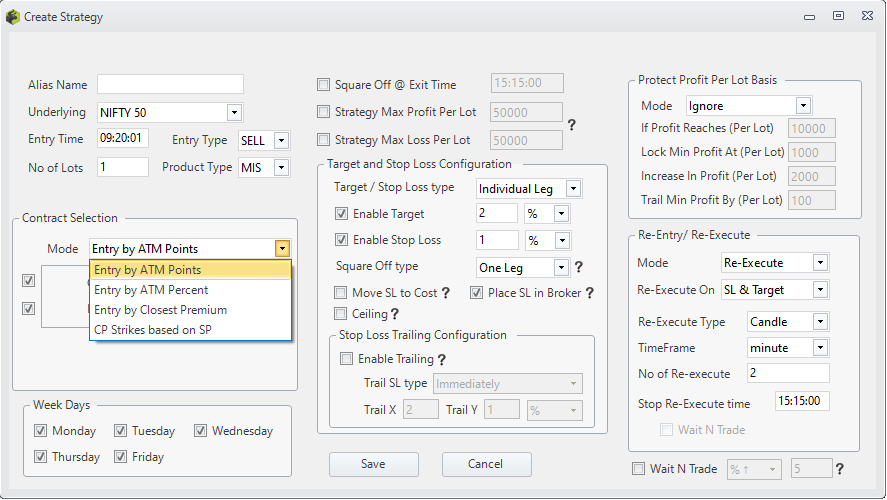Click Enable Trailing help question mark

click(x=442, y=359)
